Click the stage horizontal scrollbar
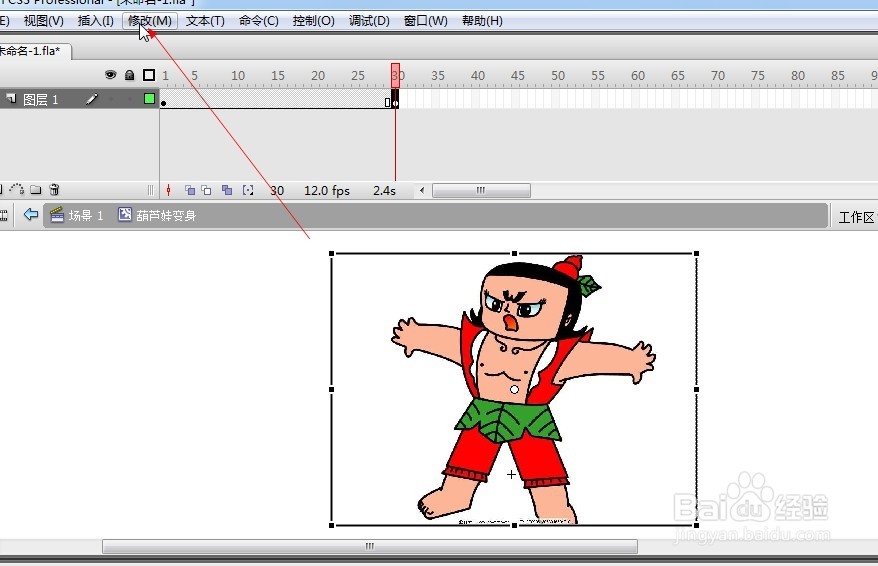Image resolution: width=878 pixels, height=566 pixels. 370,546
